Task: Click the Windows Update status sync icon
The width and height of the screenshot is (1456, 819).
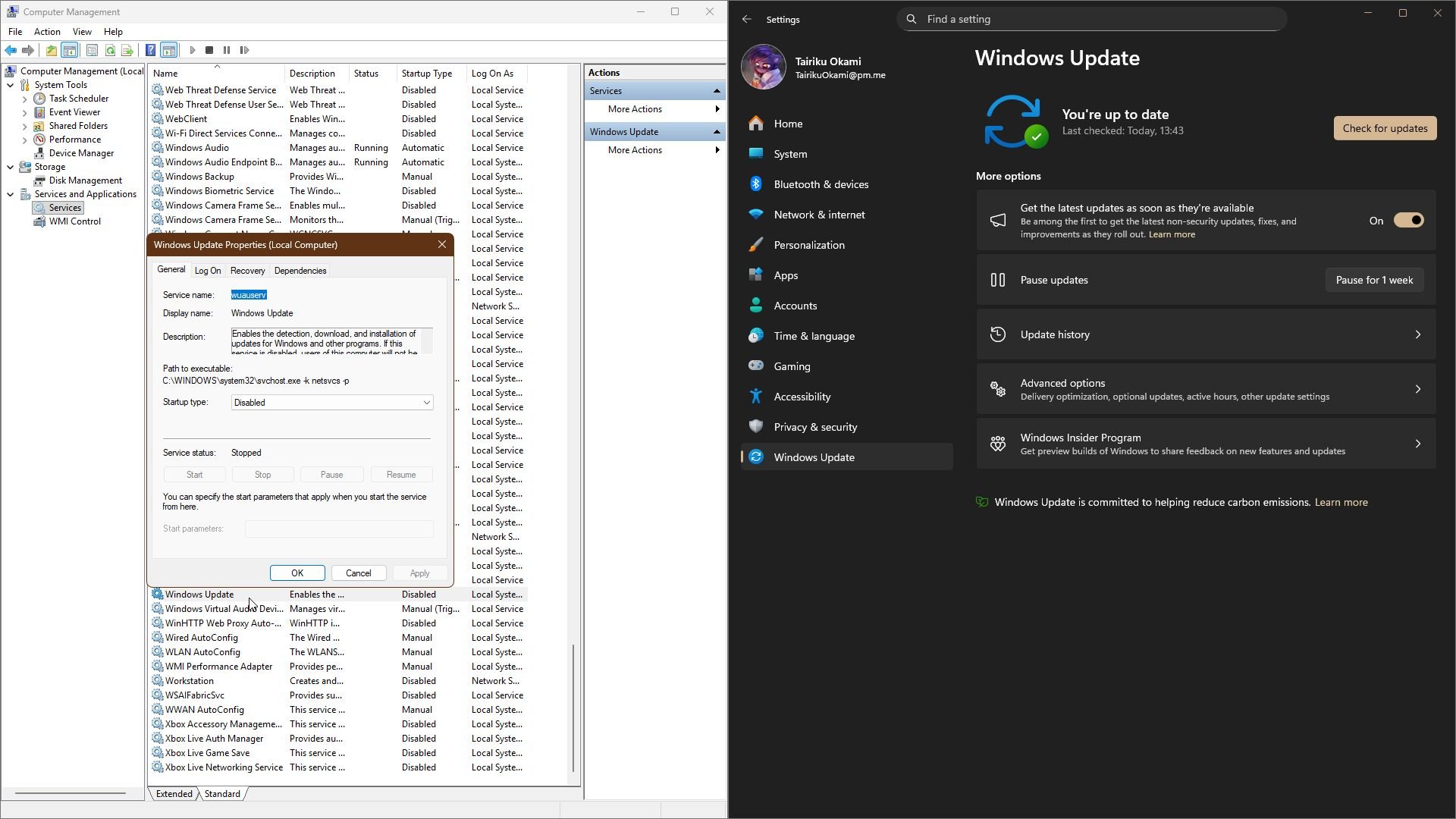Action: (1016, 121)
